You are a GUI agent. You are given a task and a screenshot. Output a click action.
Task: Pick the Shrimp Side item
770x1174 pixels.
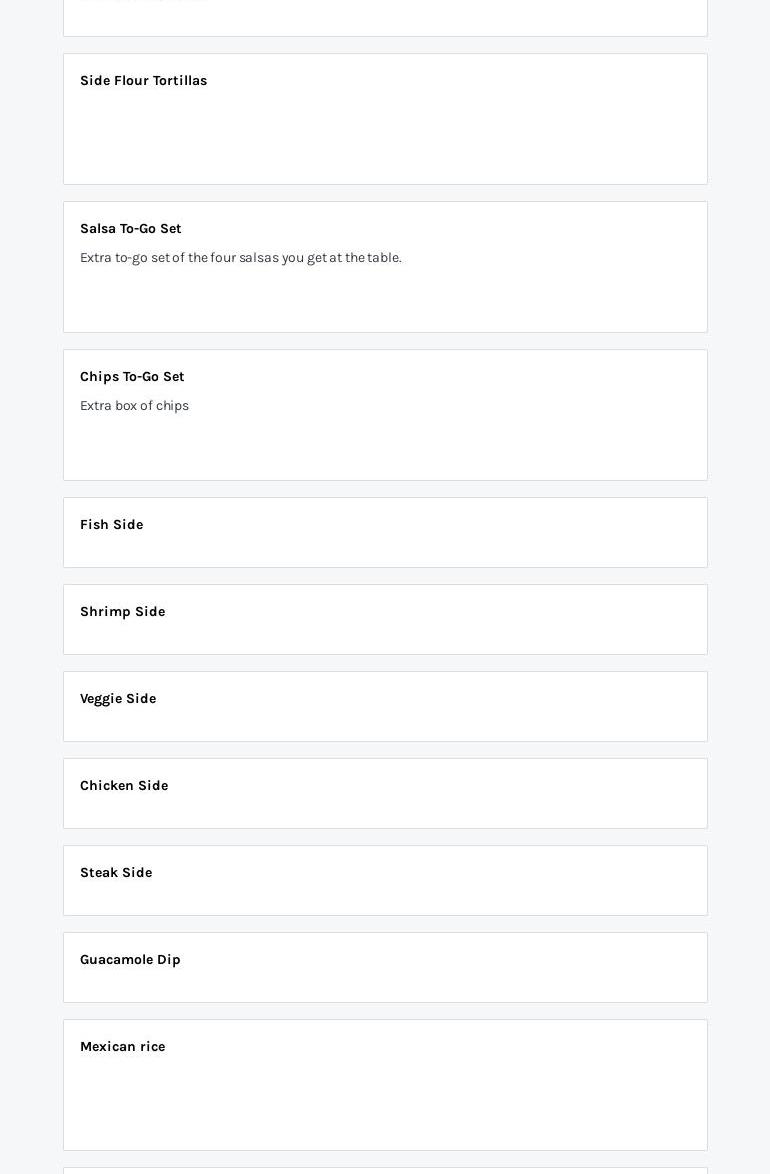385,620
